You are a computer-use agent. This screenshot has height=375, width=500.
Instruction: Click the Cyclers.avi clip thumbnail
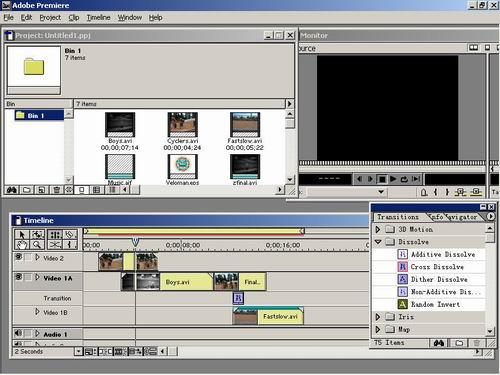[x=182, y=125]
